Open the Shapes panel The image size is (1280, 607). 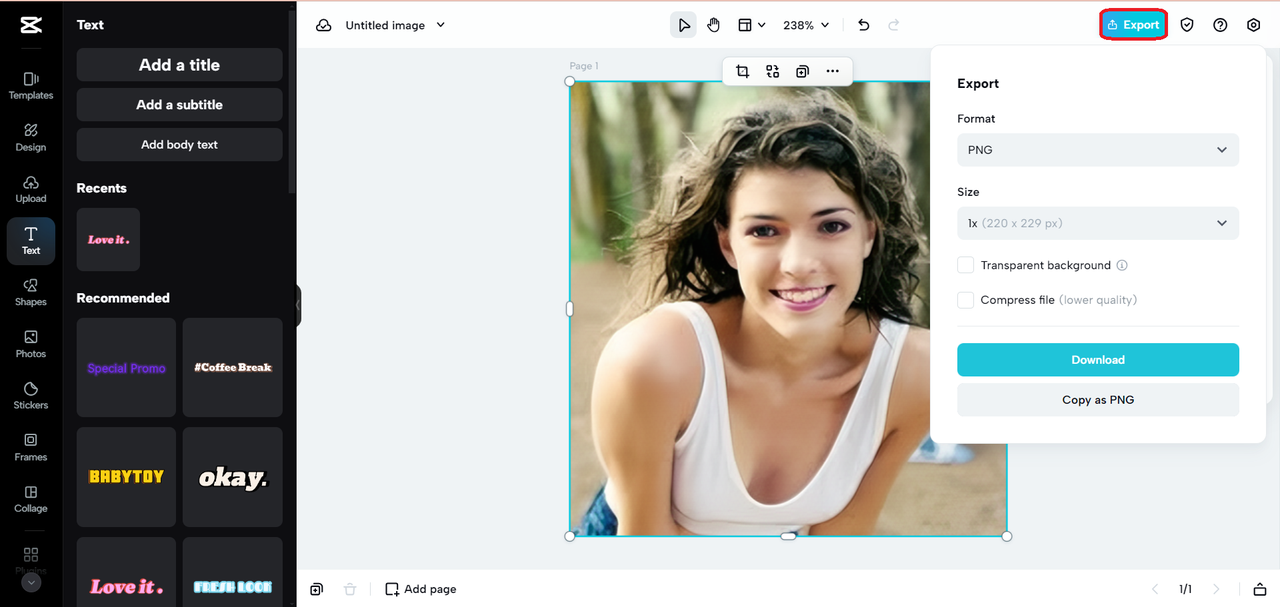pyautogui.click(x=31, y=292)
